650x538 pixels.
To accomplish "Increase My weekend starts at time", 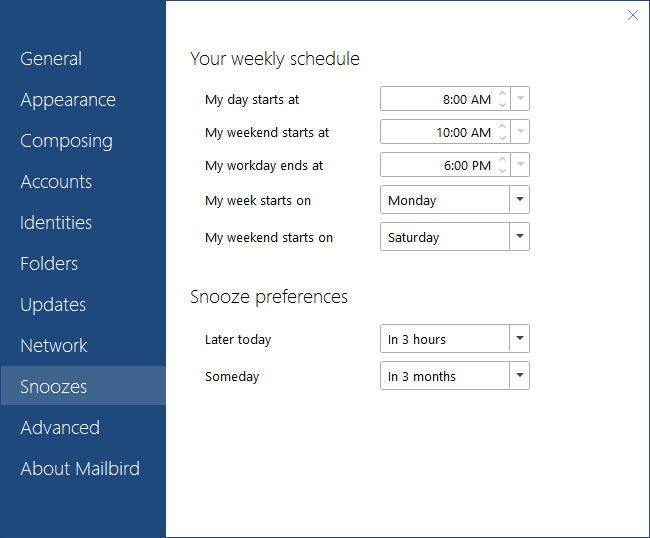I will 502,126.
